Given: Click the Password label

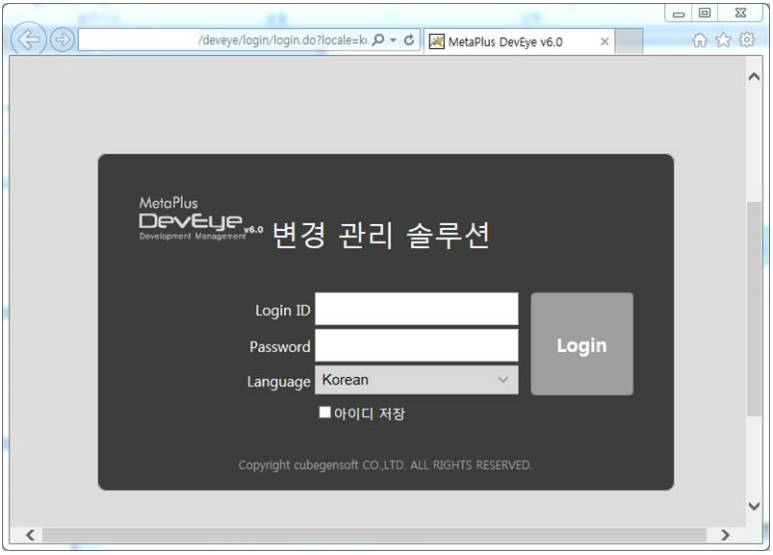Looking at the screenshot, I should (x=280, y=347).
